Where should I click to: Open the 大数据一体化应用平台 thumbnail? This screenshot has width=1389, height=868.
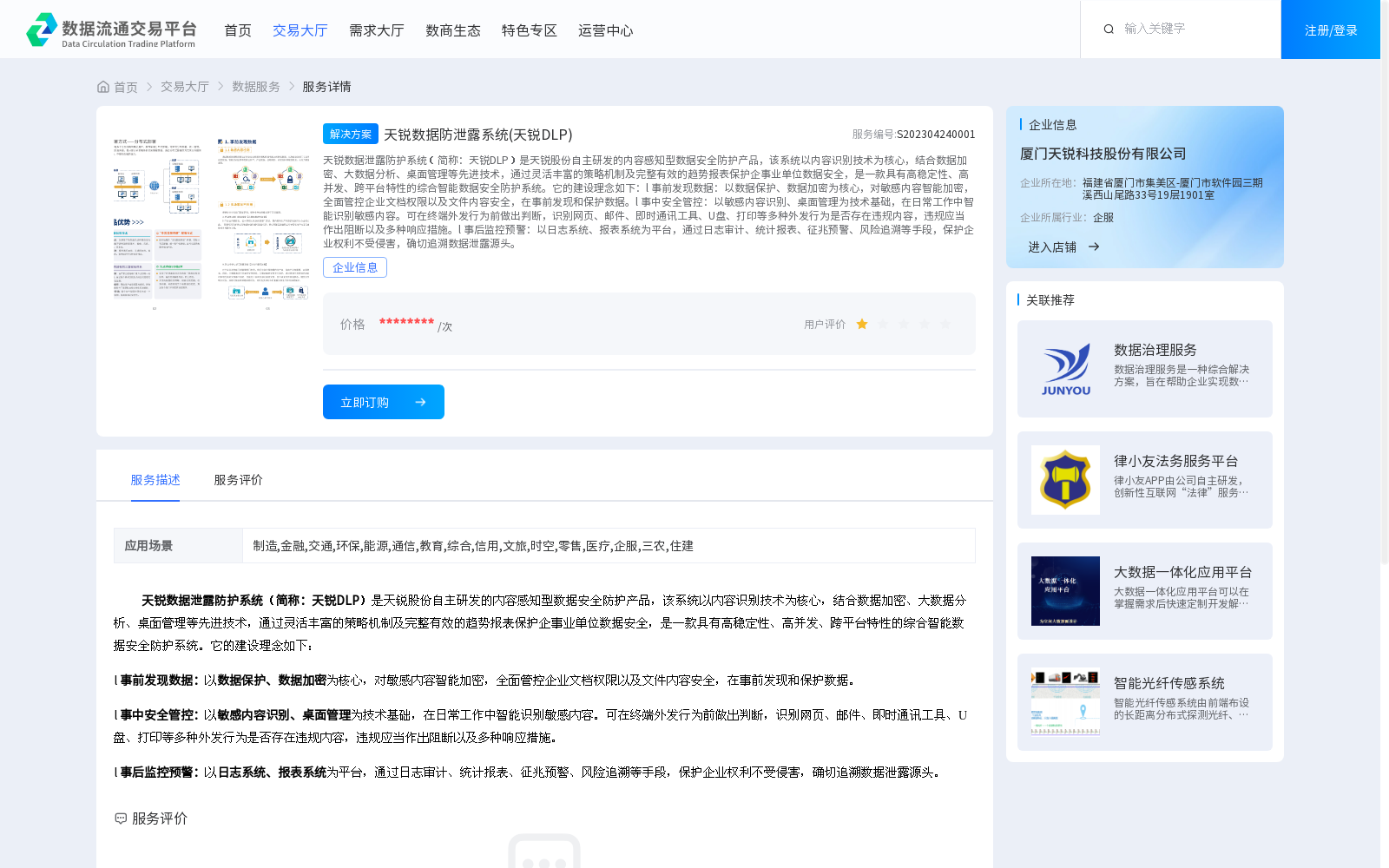tap(1066, 591)
